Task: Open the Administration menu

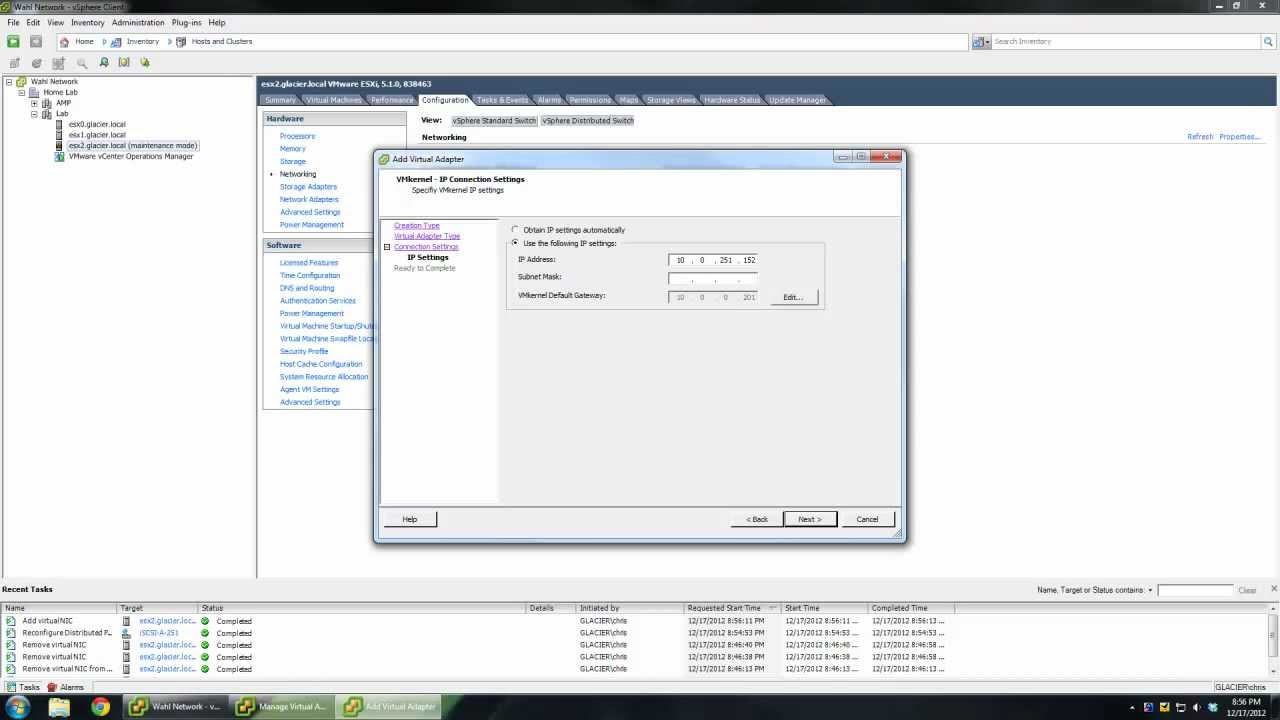Action: pyautogui.click(x=138, y=22)
